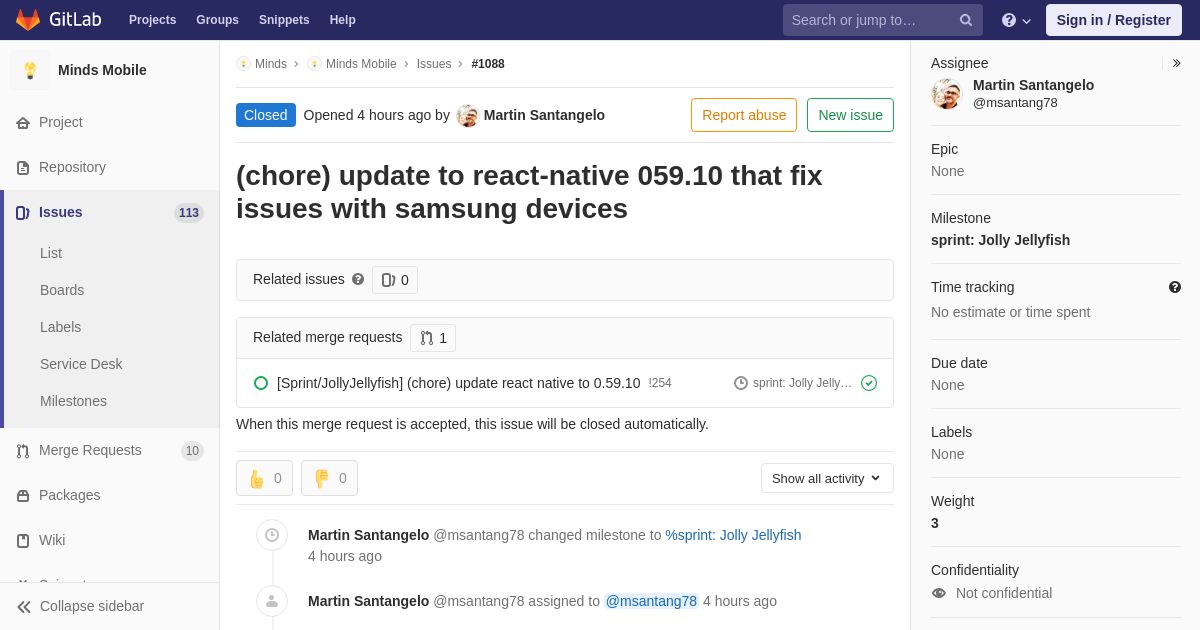The height and width of the screenshot is (630, 1200).
Task: Open Milestones in sidebar
Action: tap(73, 401)
